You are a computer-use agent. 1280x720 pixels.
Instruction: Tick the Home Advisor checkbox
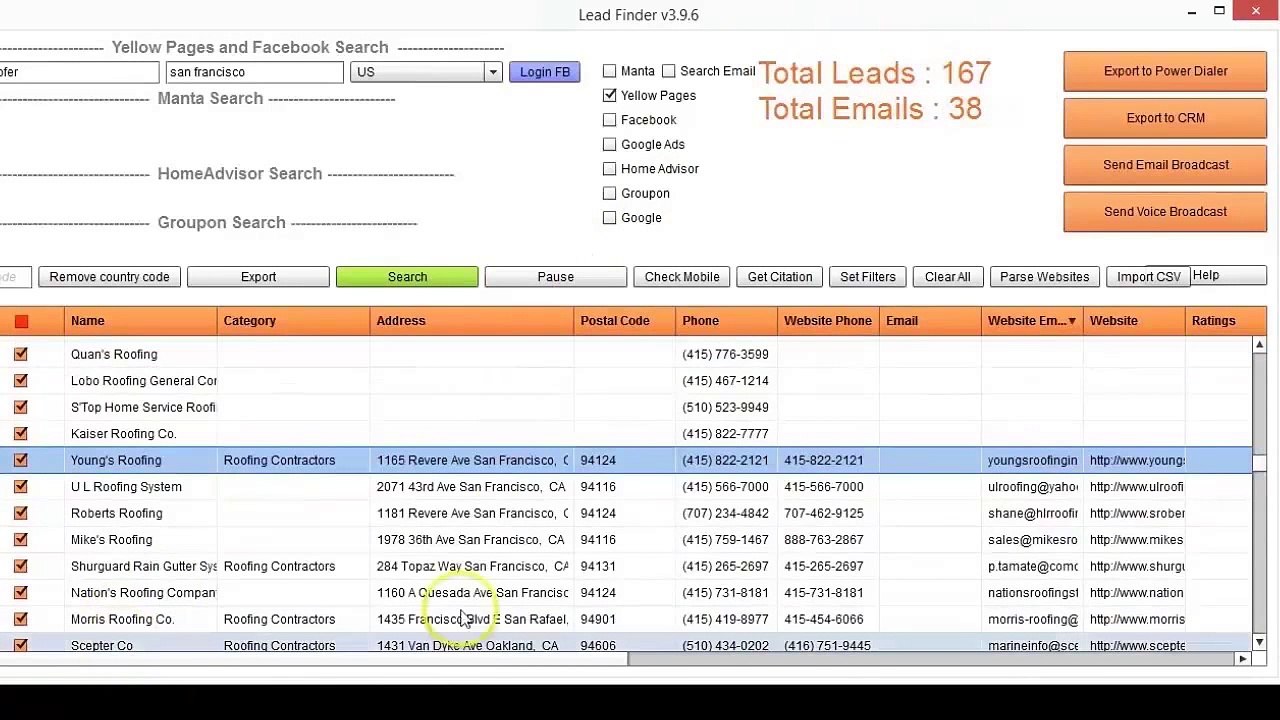[610, 169]
